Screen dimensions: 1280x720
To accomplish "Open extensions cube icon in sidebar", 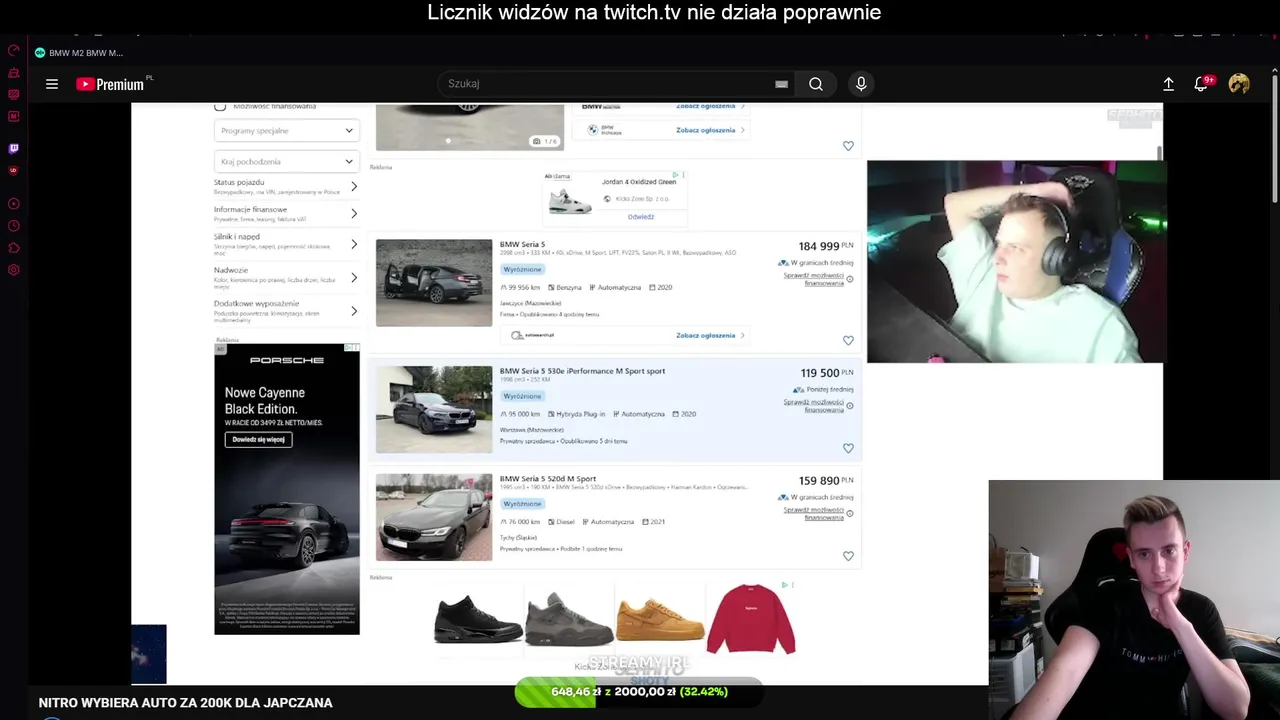I will 13,248.
